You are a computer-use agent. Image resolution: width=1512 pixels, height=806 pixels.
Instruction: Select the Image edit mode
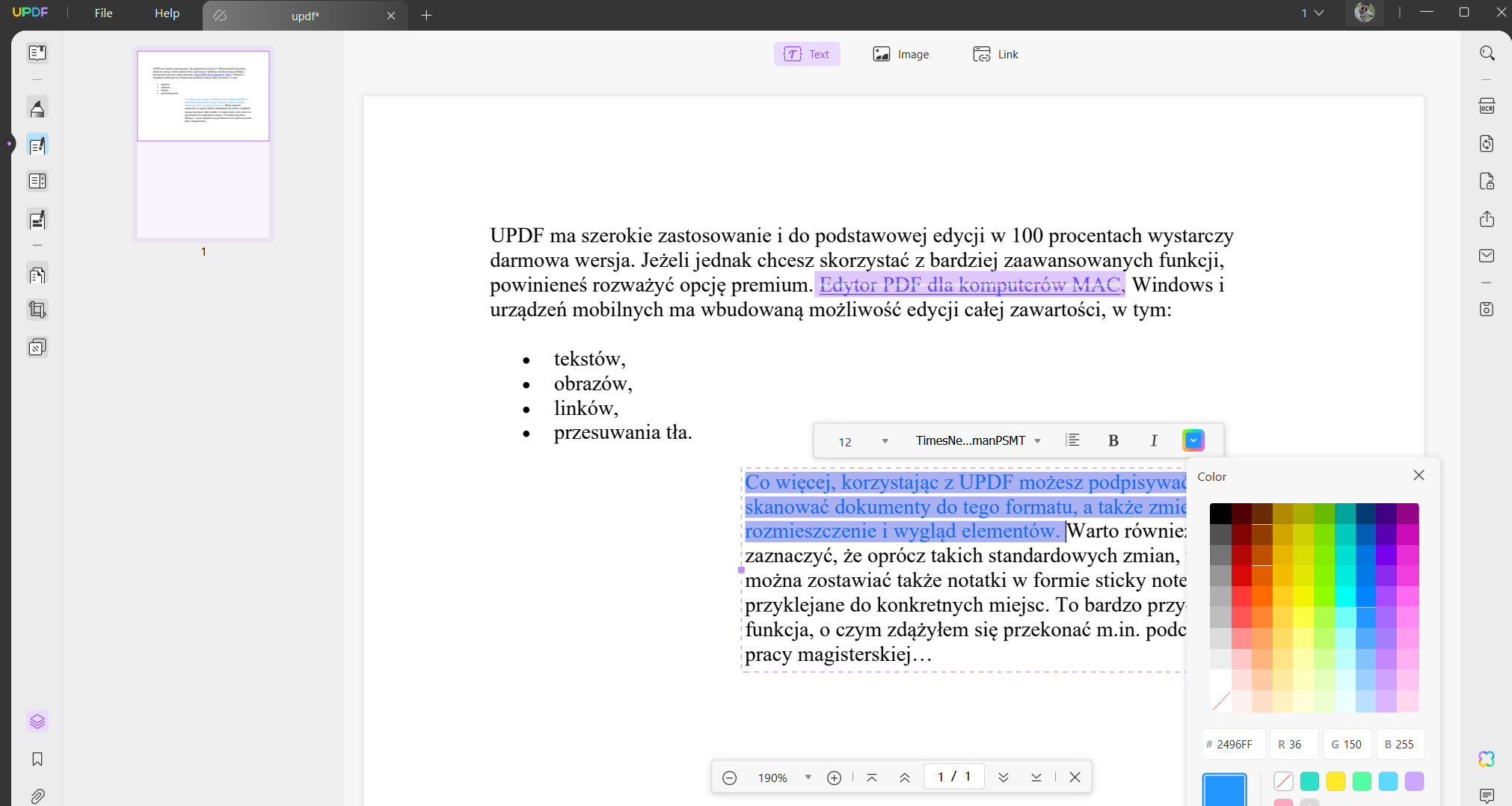901,54
